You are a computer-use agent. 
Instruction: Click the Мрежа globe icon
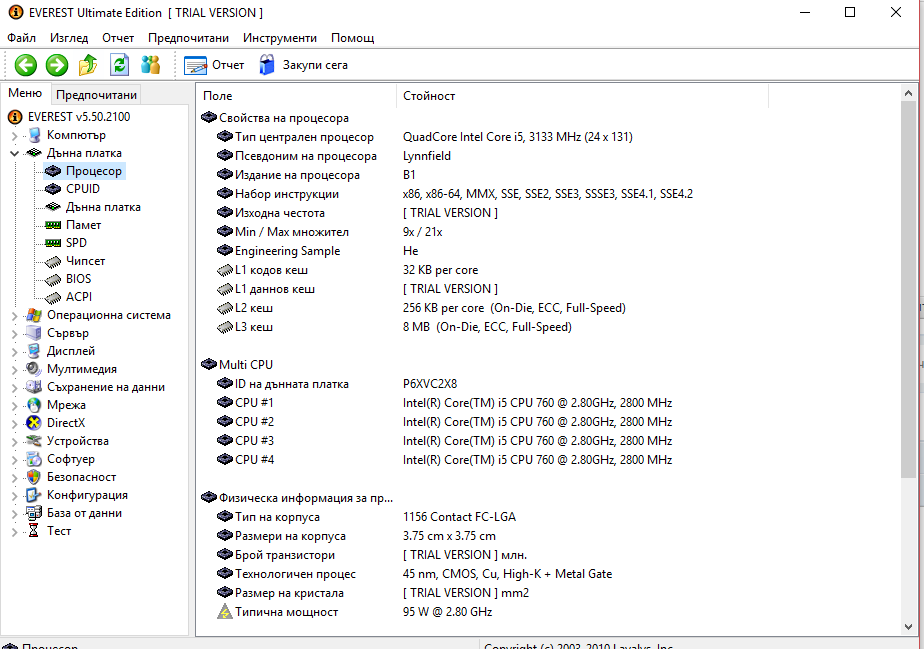click(34, 405)
